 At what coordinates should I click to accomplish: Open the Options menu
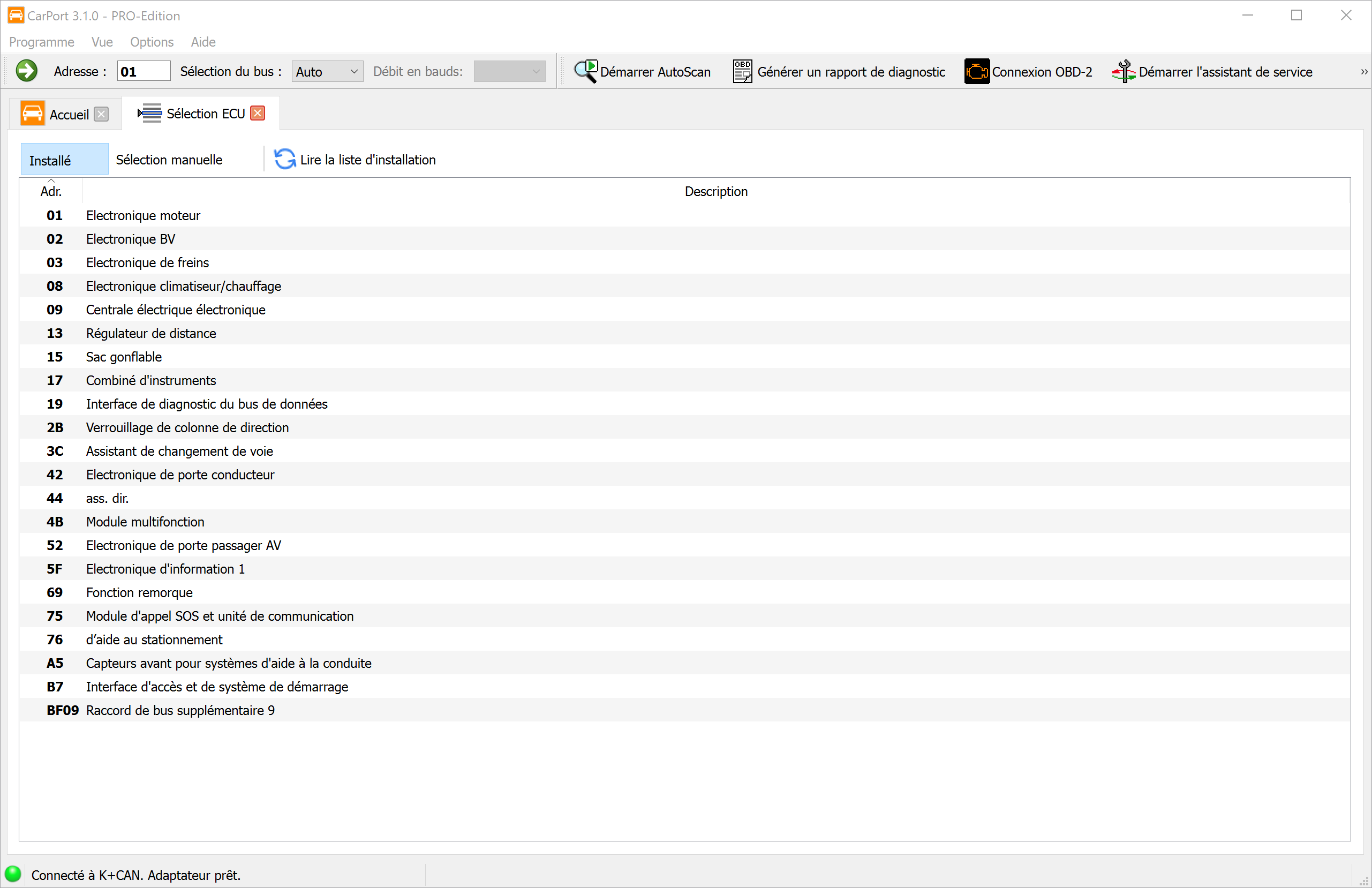tap(152, 42)
